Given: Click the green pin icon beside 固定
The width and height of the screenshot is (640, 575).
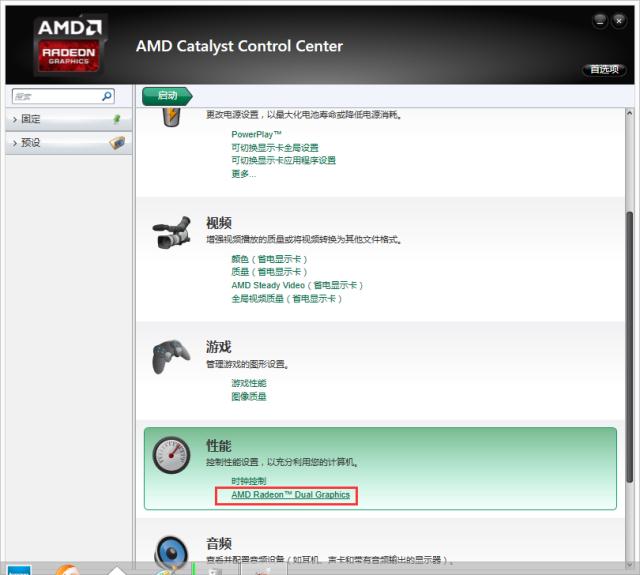Looking at the screenshot, I should click(x=117, y=119).
